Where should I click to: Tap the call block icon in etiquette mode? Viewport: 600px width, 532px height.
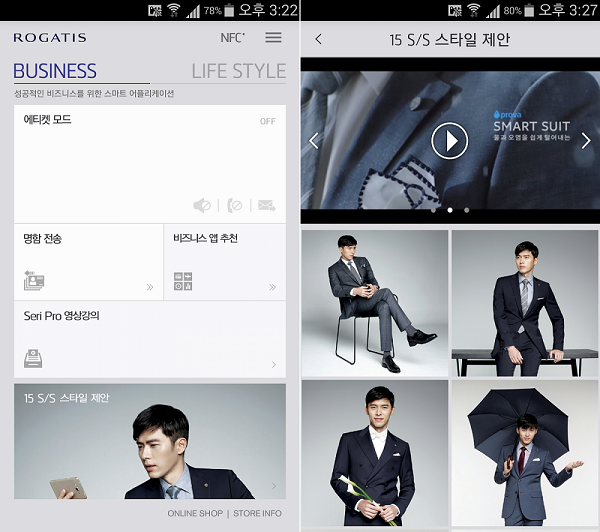click(x=234, y=205)
